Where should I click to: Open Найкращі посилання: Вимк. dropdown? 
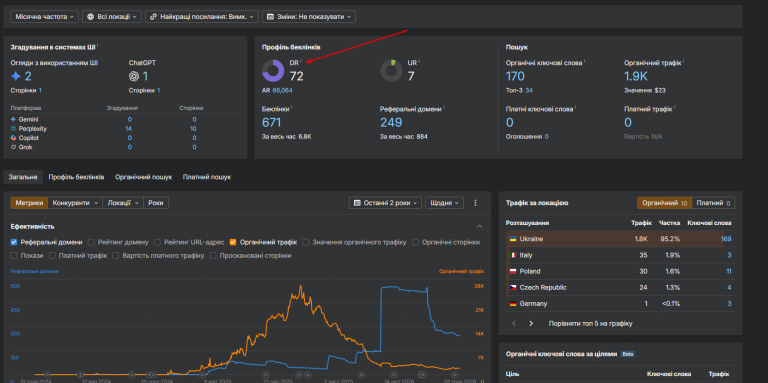tap(201, 17)
